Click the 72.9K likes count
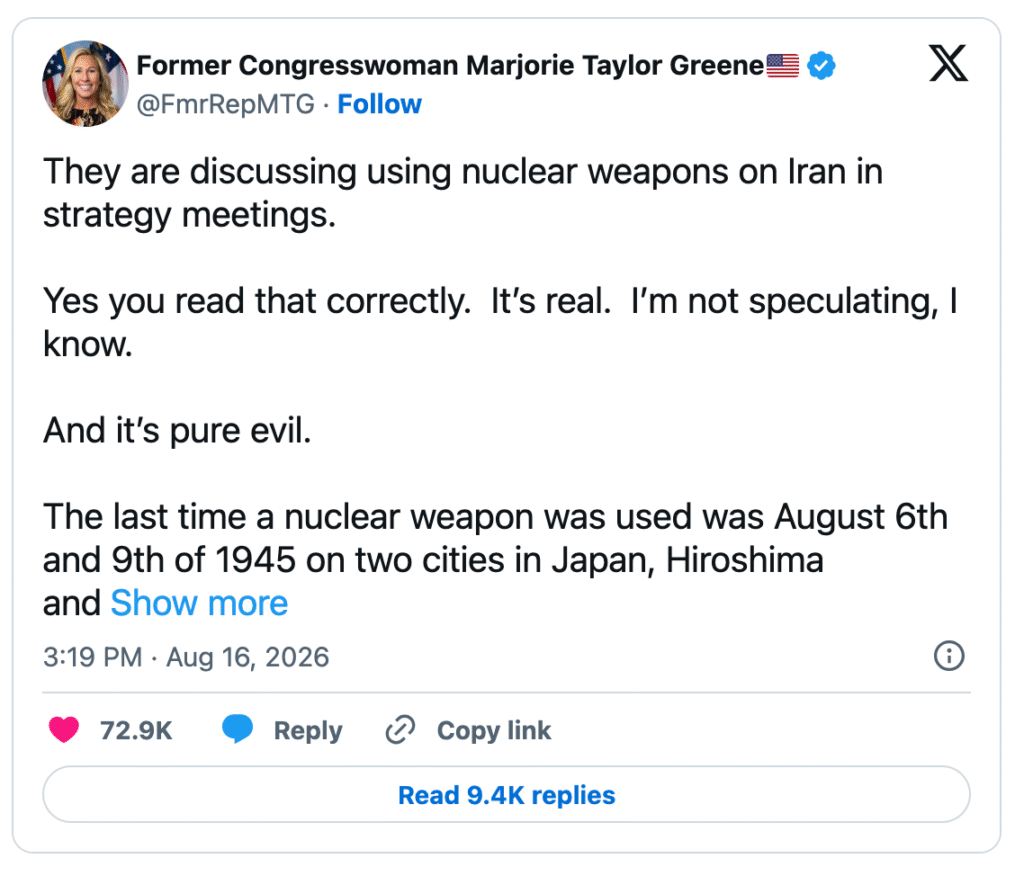1024x876 pixels. coord(136,730)
